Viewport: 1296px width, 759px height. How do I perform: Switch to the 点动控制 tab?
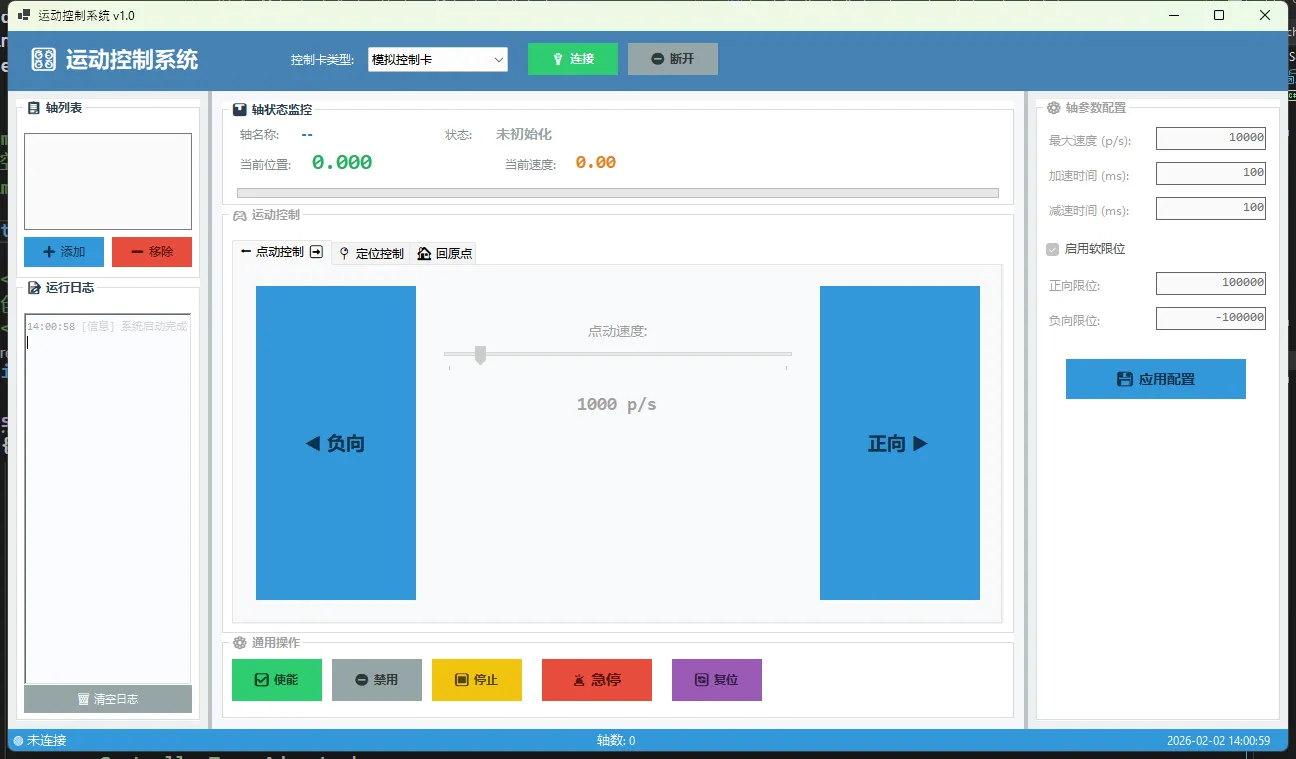click(x=281, y=252)
